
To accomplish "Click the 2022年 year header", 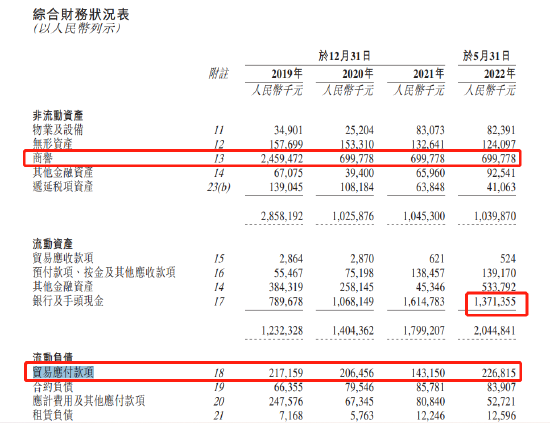I will (499, 74).
